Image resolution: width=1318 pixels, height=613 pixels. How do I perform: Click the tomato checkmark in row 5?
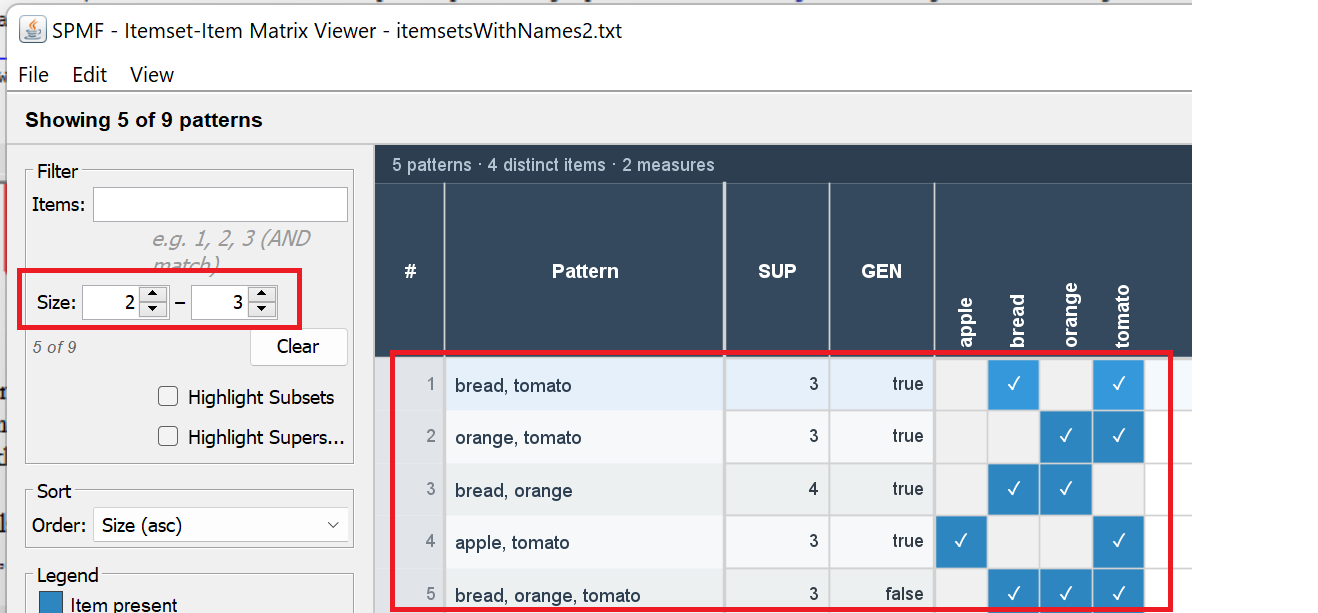coord(1118,592)
